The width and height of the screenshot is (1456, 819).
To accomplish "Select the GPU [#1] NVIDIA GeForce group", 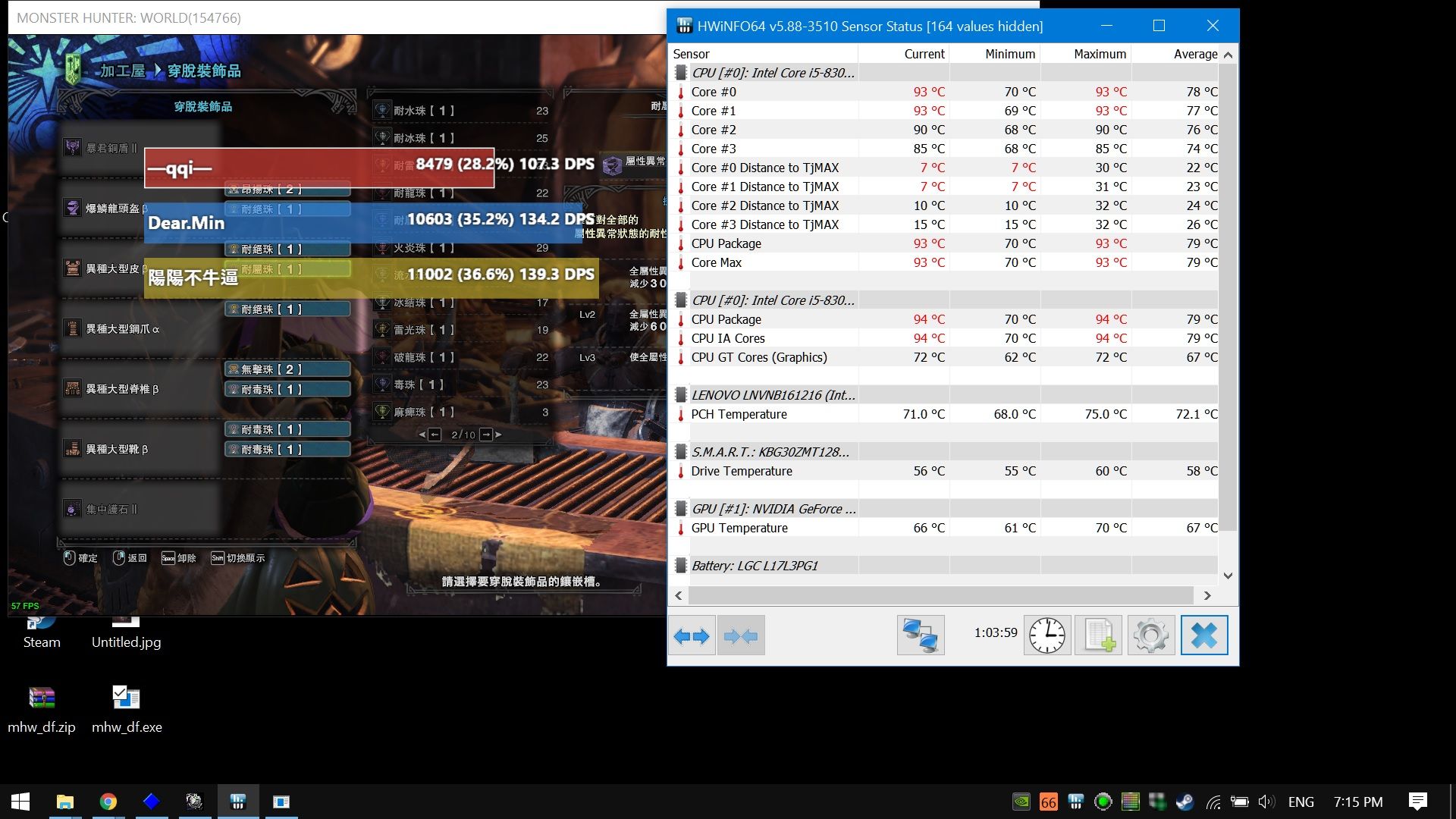I will [945, 509].
